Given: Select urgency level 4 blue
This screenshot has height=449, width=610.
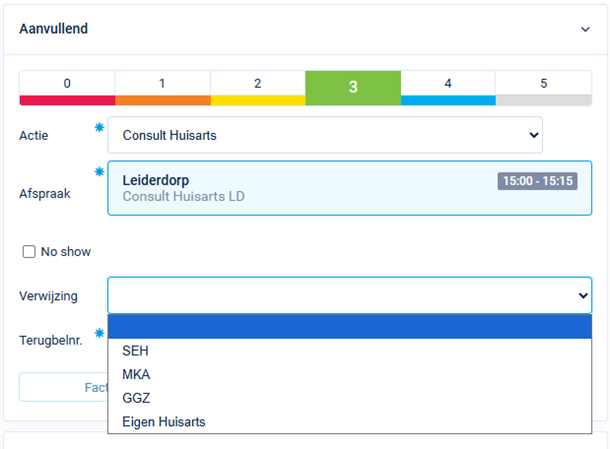Looking at the screenshot, I should click(448, 87).
